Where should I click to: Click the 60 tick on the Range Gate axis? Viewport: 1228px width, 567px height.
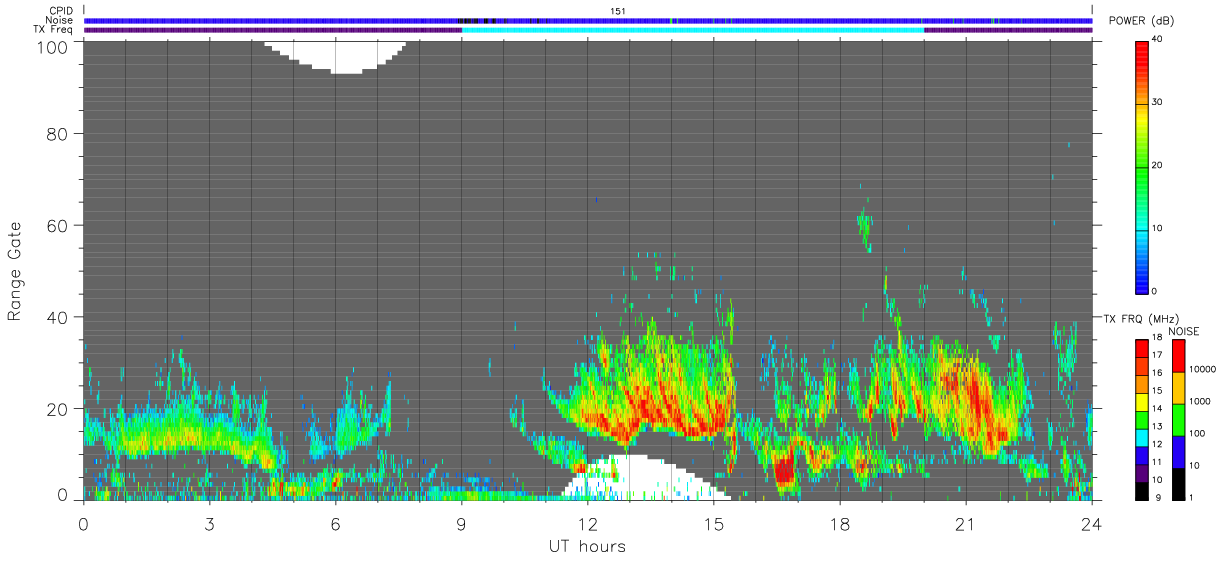click(x=57, y=225)
